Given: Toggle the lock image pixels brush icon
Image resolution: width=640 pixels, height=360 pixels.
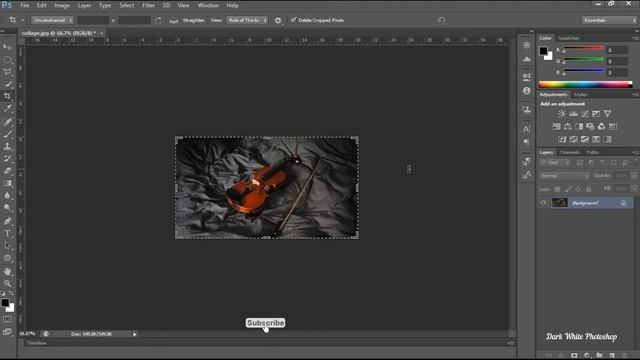Looking at the screenshot, I should point(568,189).
